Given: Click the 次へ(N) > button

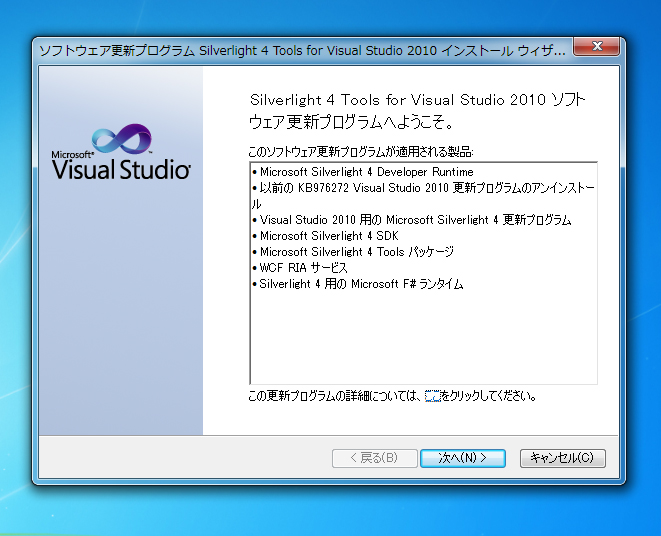Looking at the screenshot, I should tap(463, 458).
